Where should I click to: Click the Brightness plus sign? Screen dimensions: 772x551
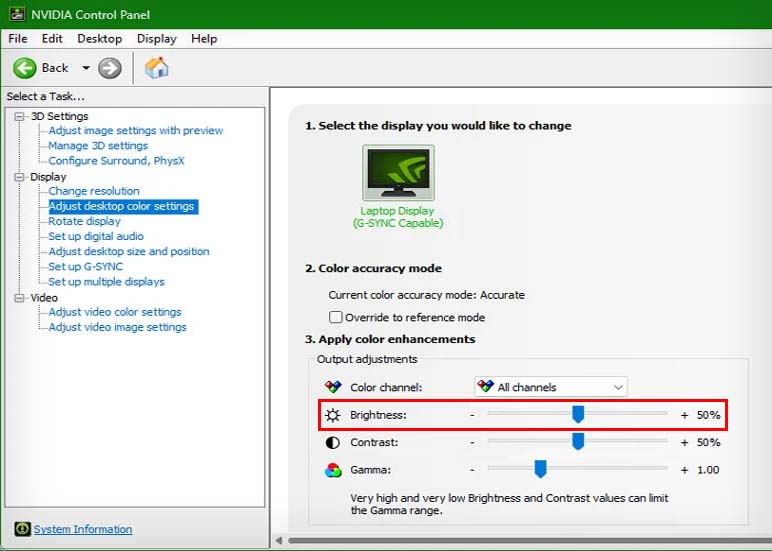point(684,416)
